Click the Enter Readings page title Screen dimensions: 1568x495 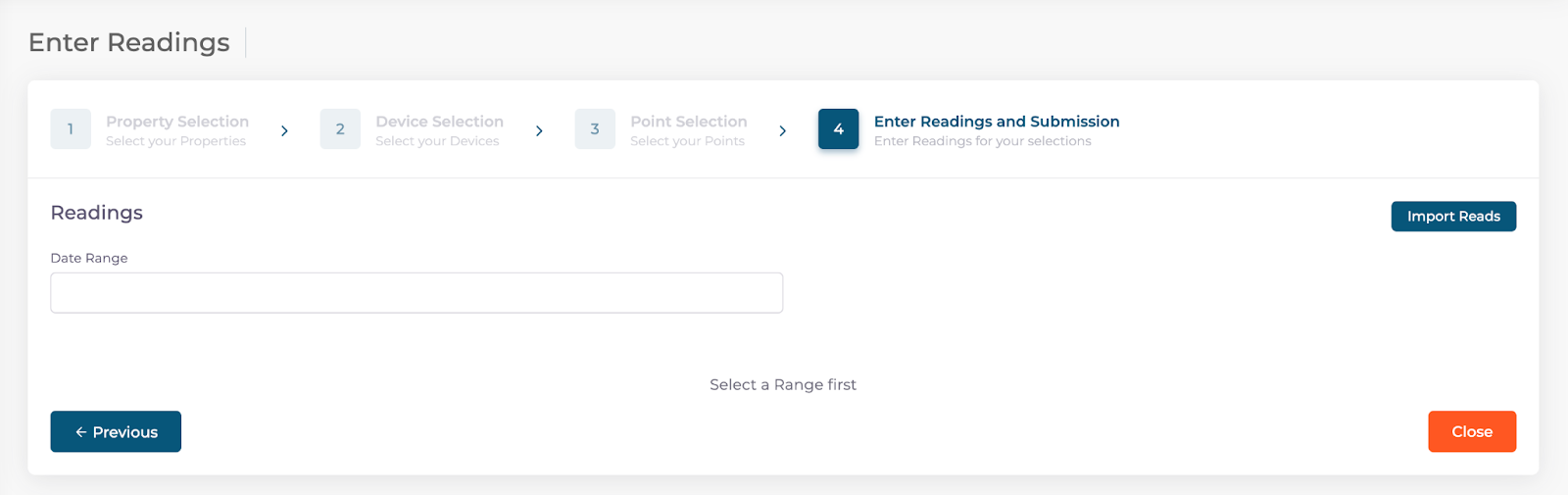point(129,43)
